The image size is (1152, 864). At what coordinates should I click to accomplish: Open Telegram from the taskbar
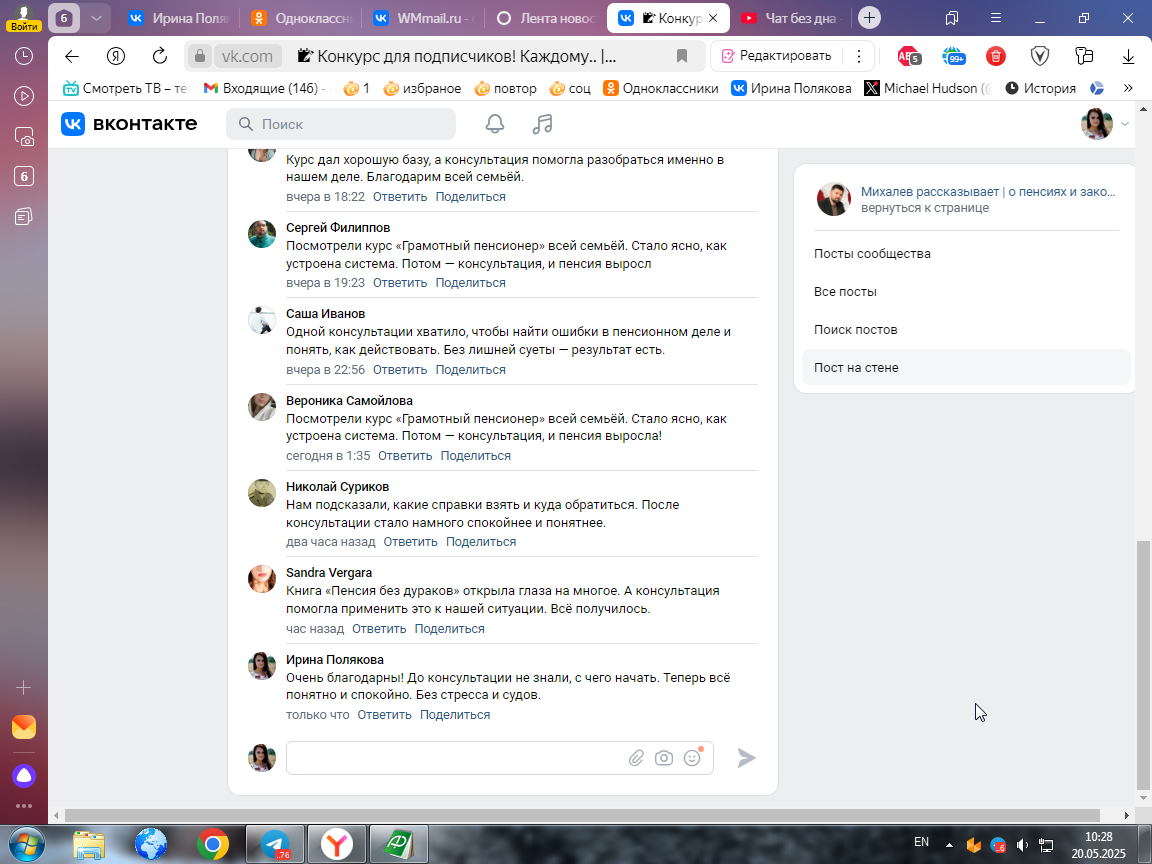[276, 844]
